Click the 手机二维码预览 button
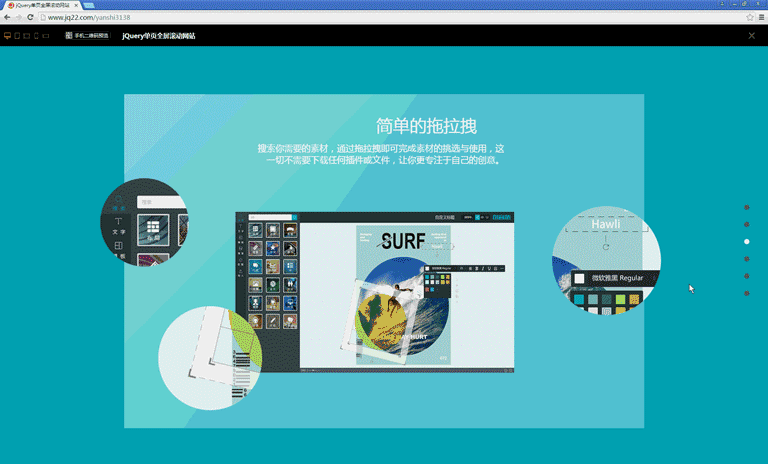Image resolution: width=768 pixels, height=464 pixels. click(87, 35)
